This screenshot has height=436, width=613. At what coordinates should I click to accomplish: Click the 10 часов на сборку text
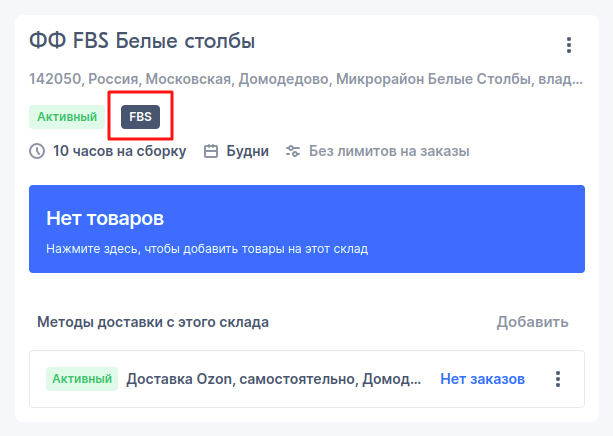point(120,151)
